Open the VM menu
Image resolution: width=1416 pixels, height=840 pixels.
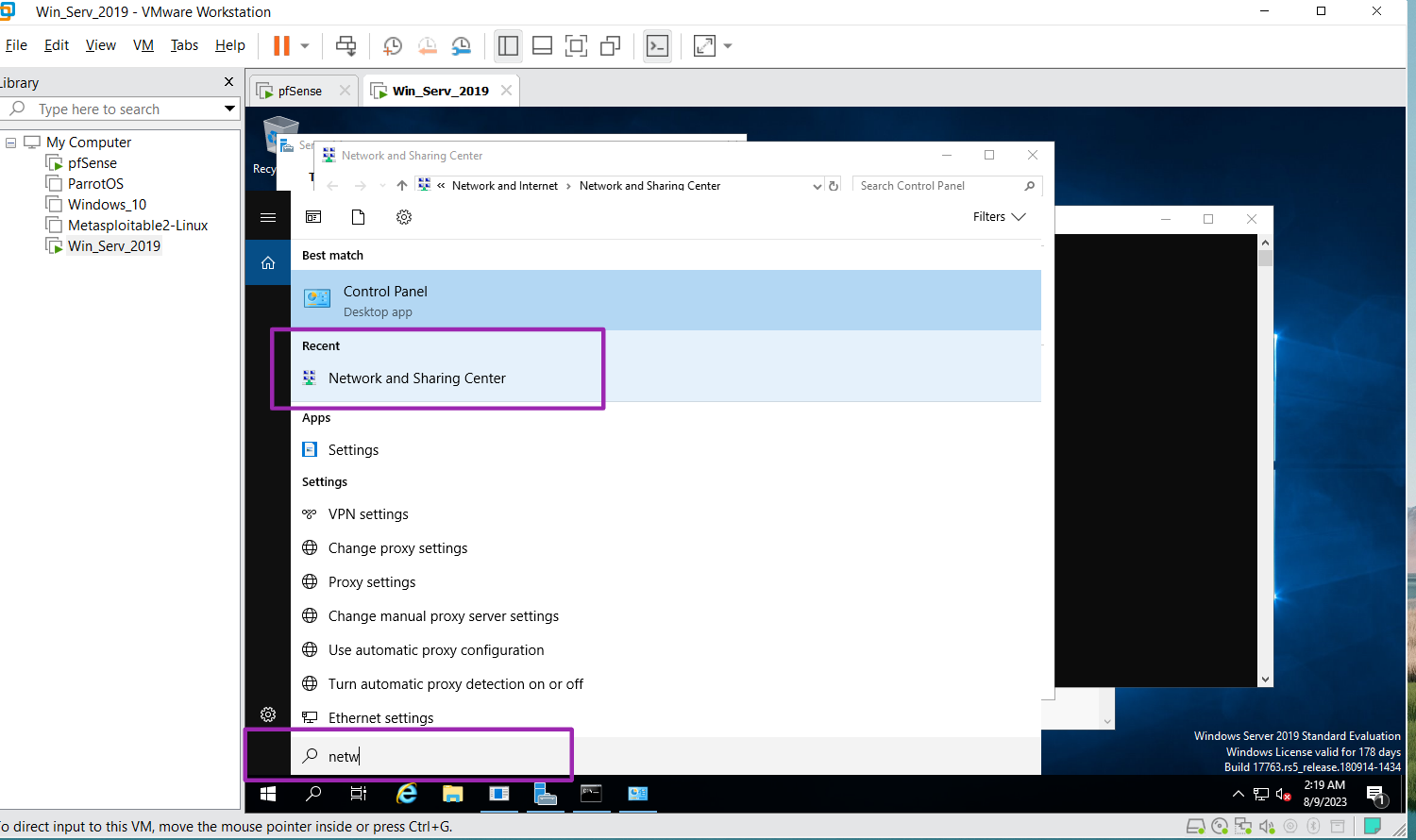(x=143, y=45)
